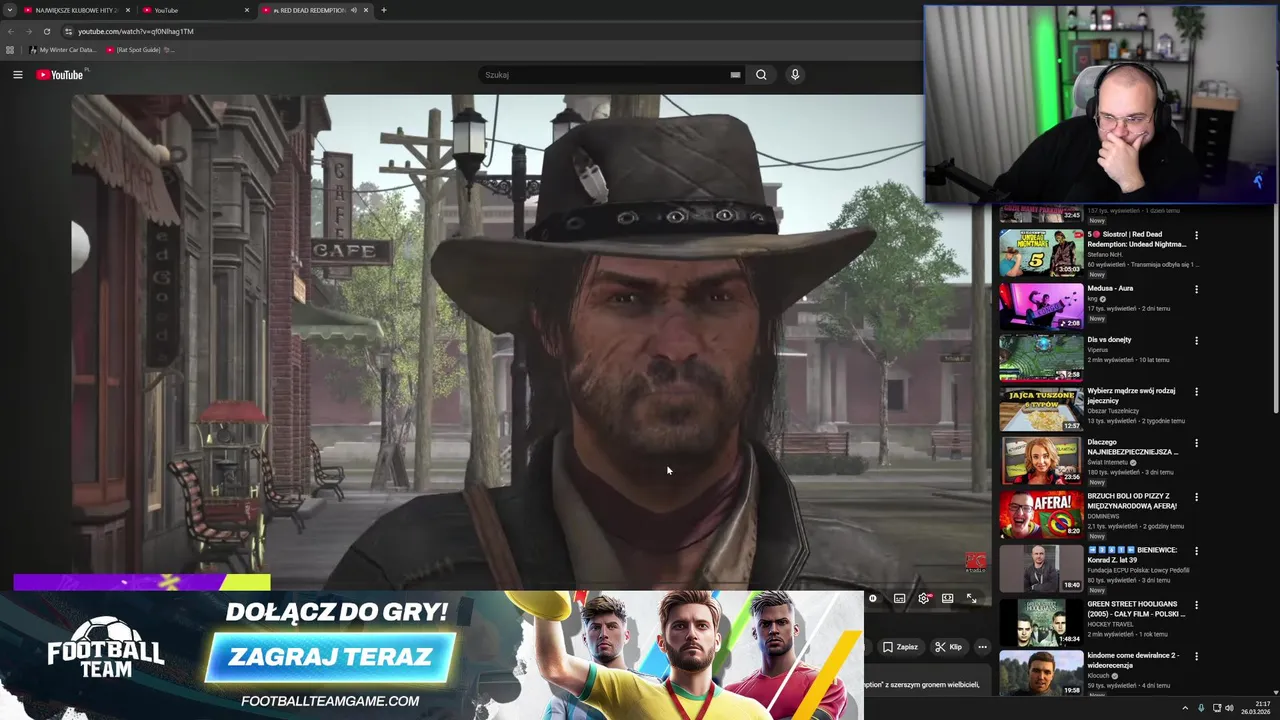Click the Zapisz save button
The image size is (1280, 720).
[899, 647]
